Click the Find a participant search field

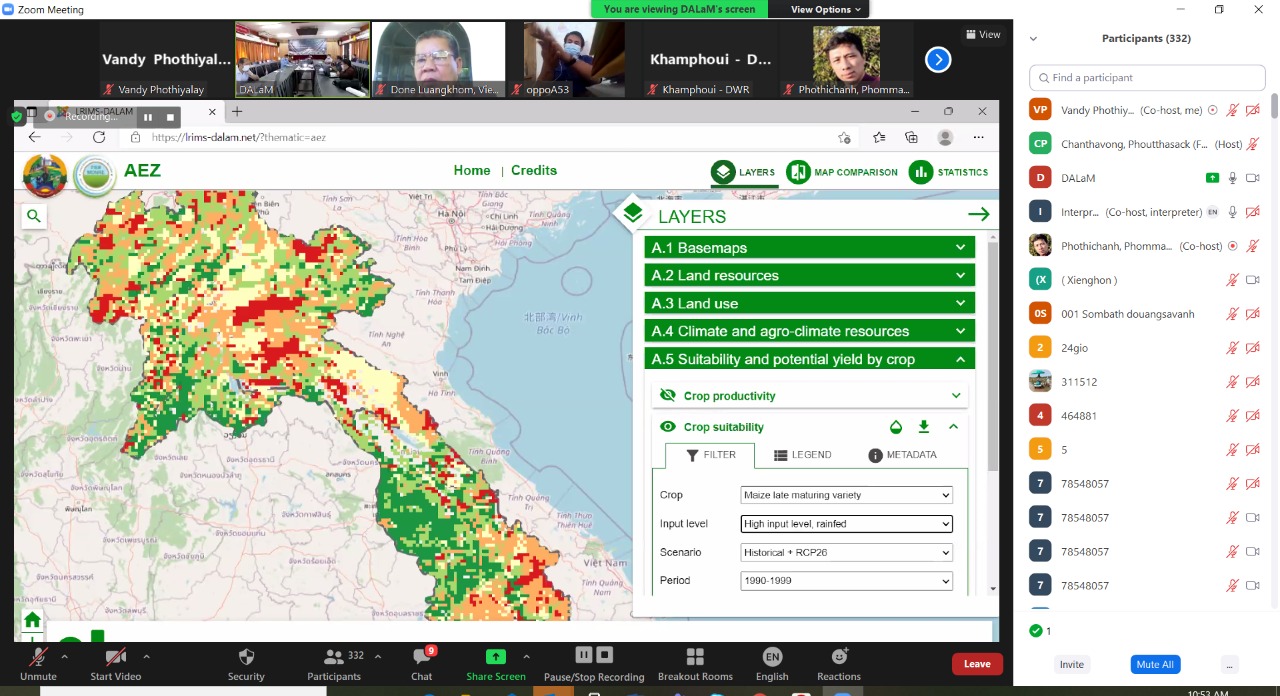[1147, 77]
